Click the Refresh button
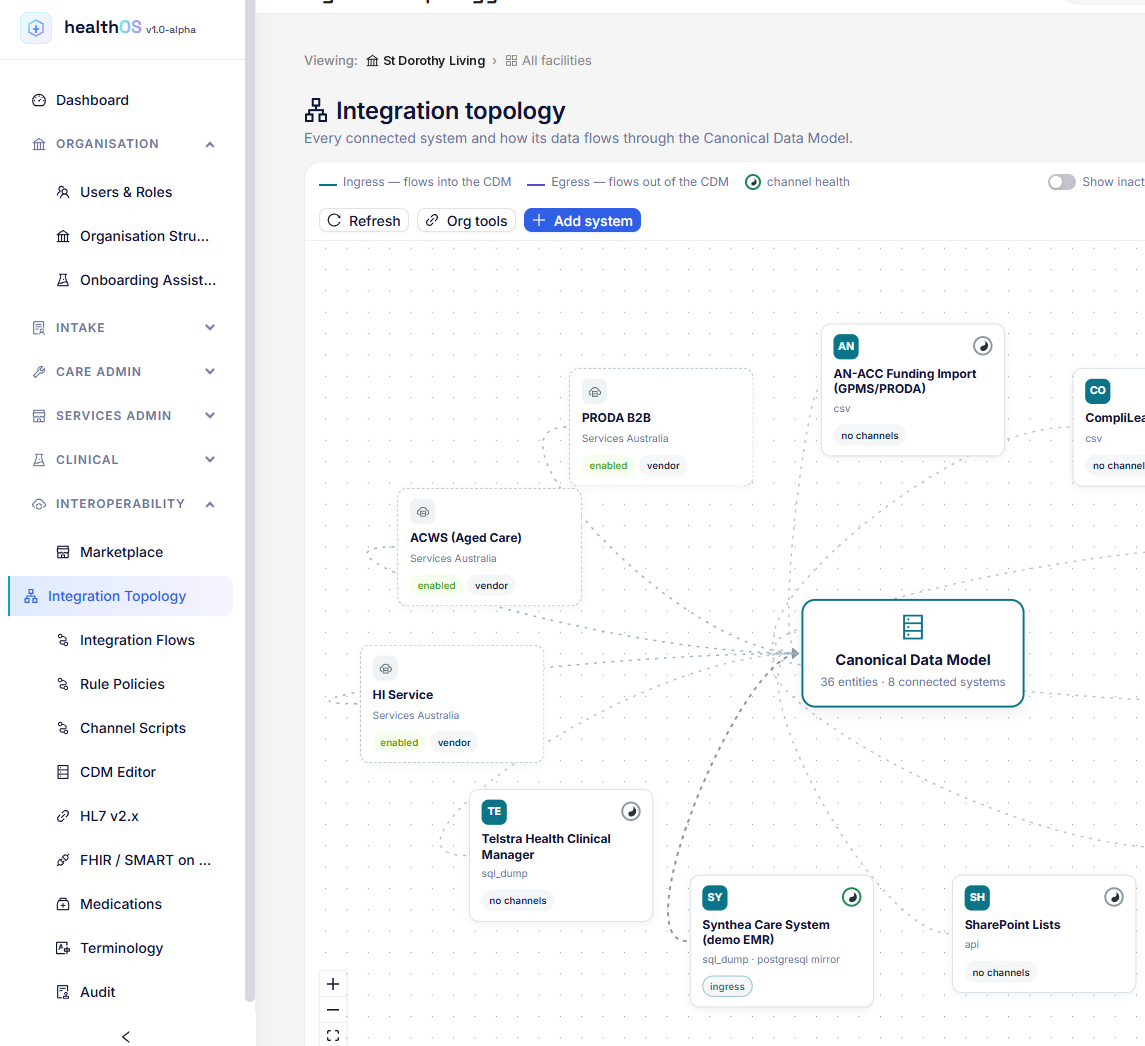1145x1046 pixels. pyautogui.click(x=364, y=221)
